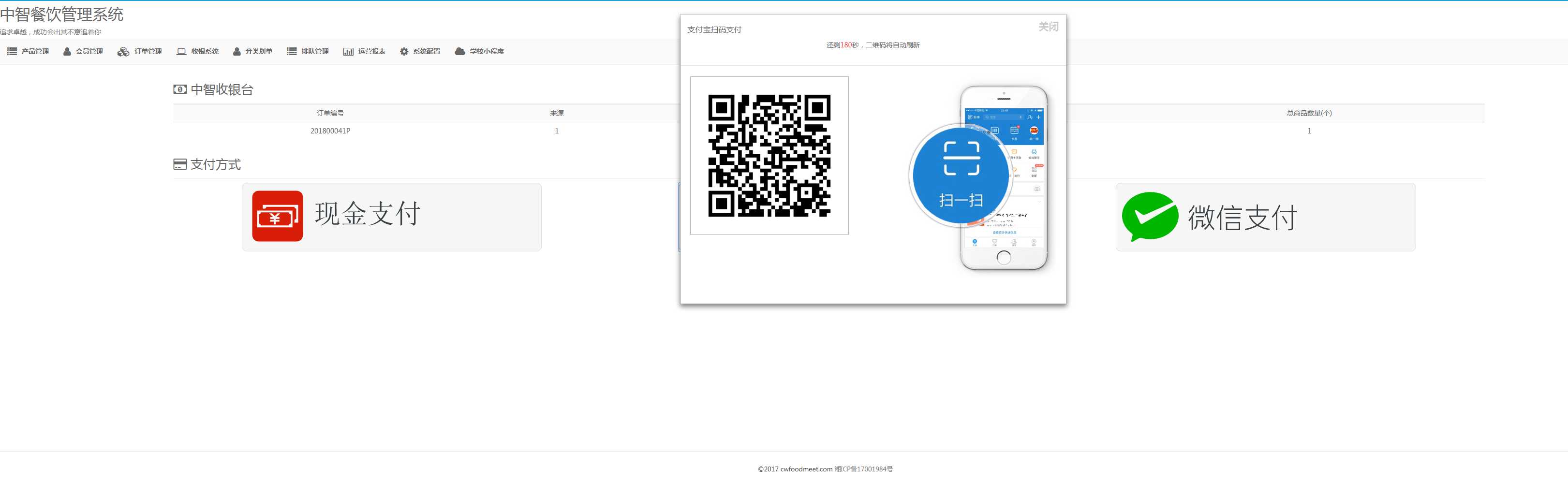Close the Alipay QR payment dialog with 关闭
Viewport: 1568px width, 483px height.
(1048, 27)
